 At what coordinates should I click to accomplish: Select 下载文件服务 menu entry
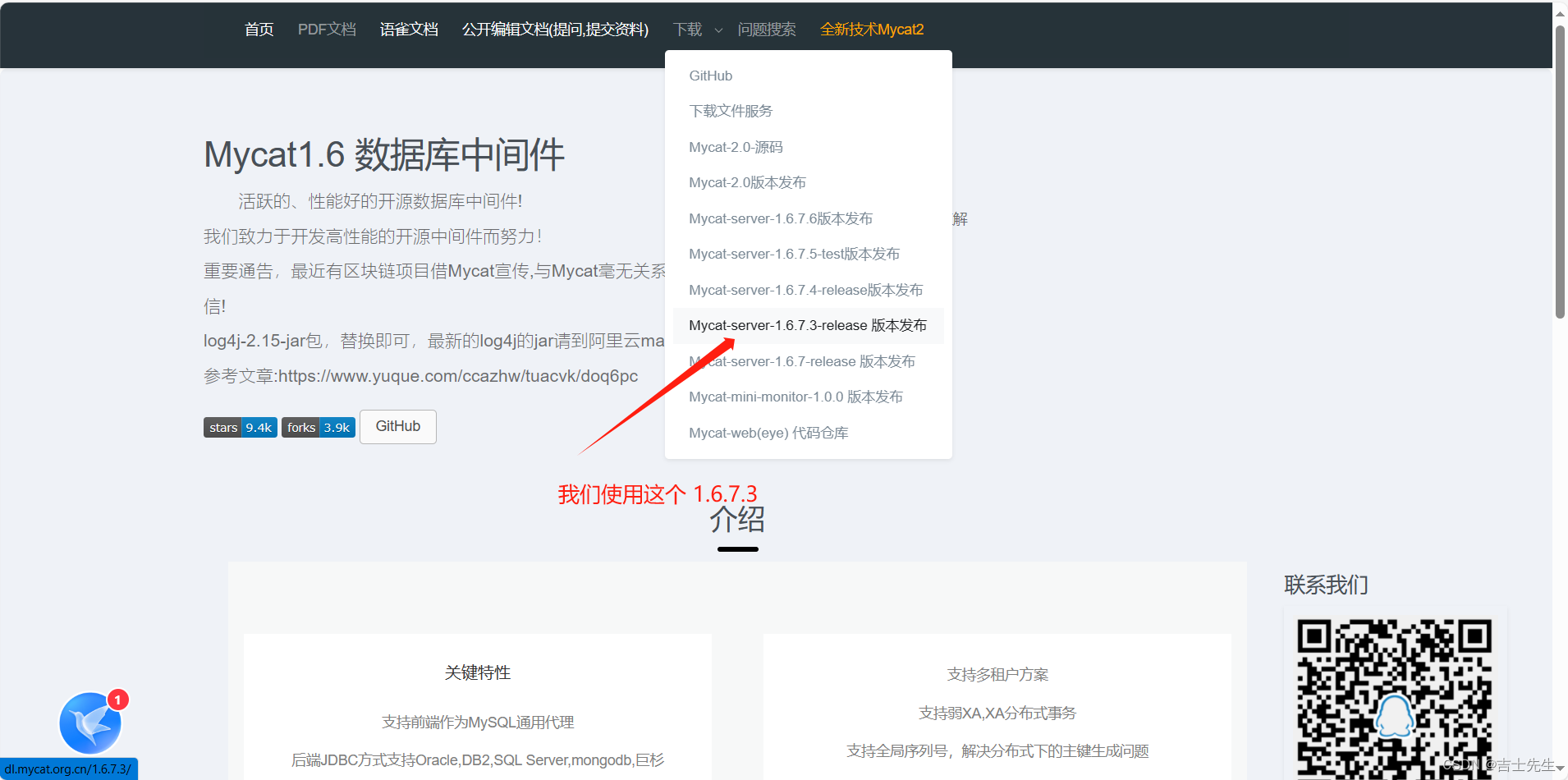808,111
